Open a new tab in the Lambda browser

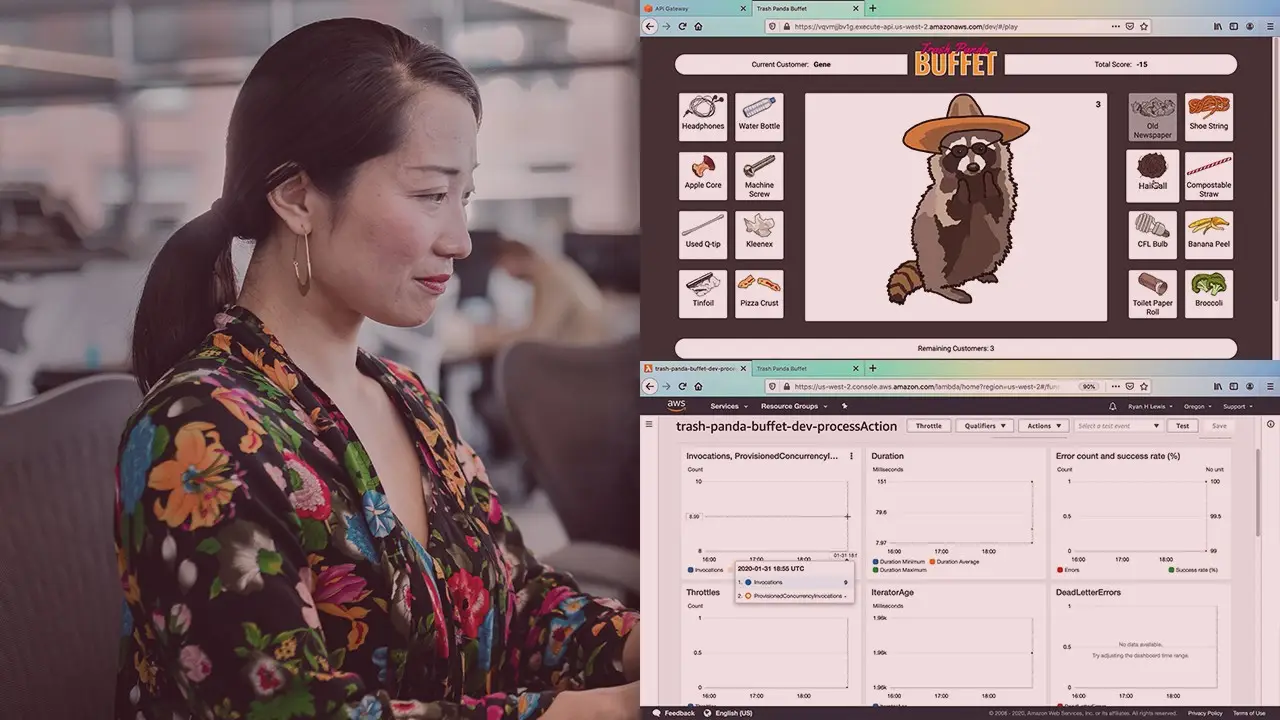(872, 368)
